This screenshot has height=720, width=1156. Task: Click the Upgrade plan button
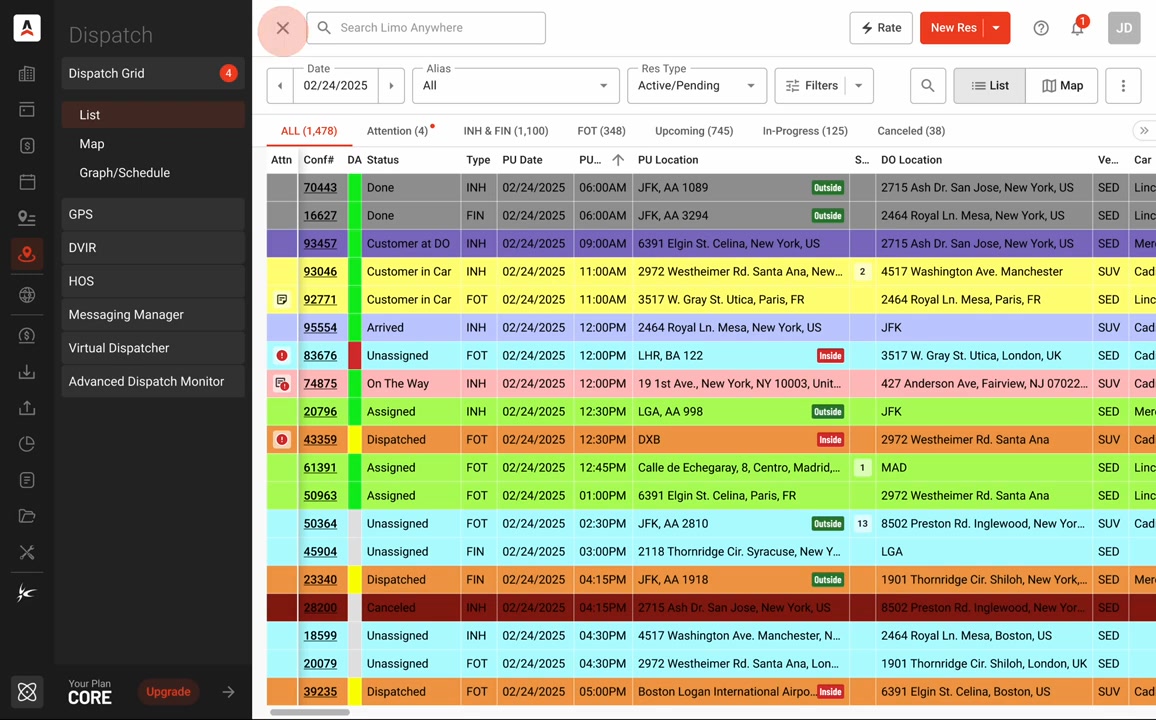click(x=168, y=692)
